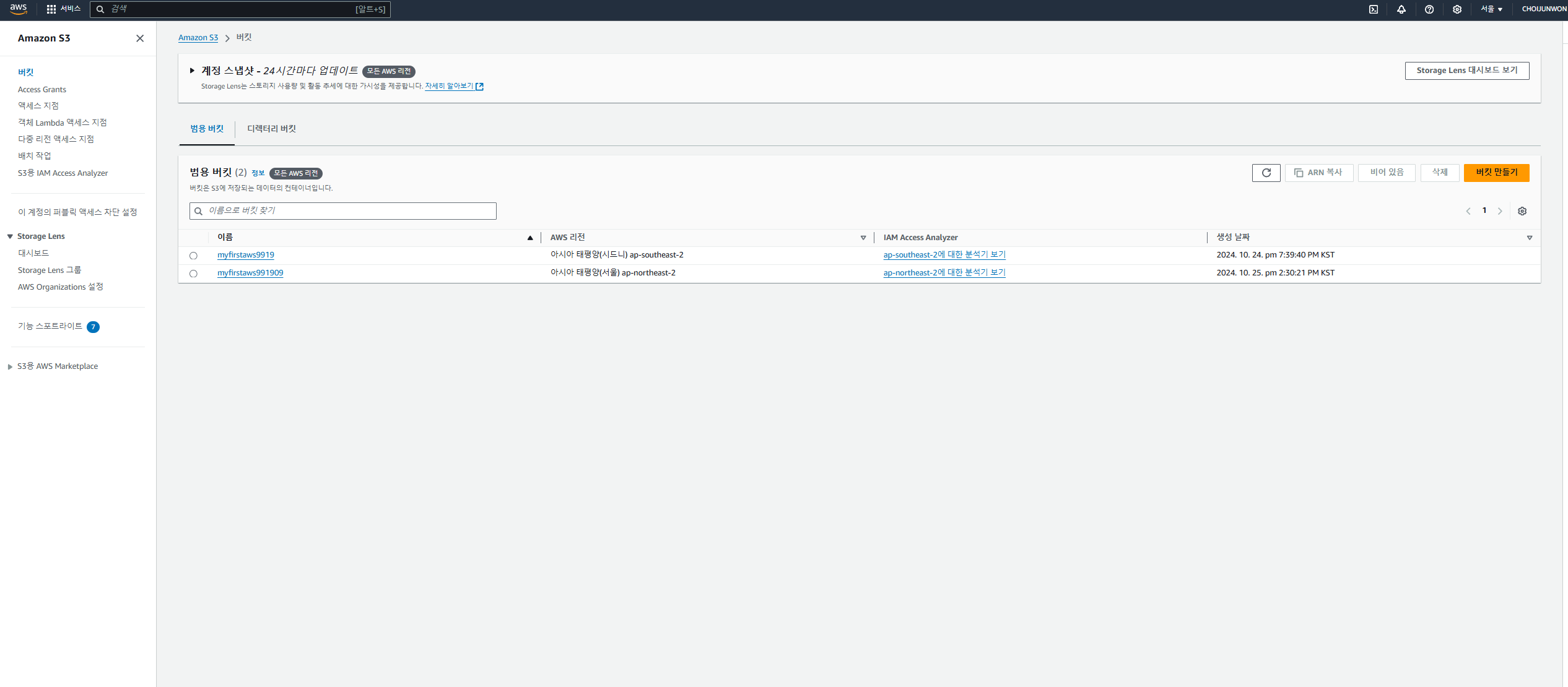This screenshot has height=687, width=1568.
Task: Click the 자세히 알아보기 link
Action: (x=449, y=87)
